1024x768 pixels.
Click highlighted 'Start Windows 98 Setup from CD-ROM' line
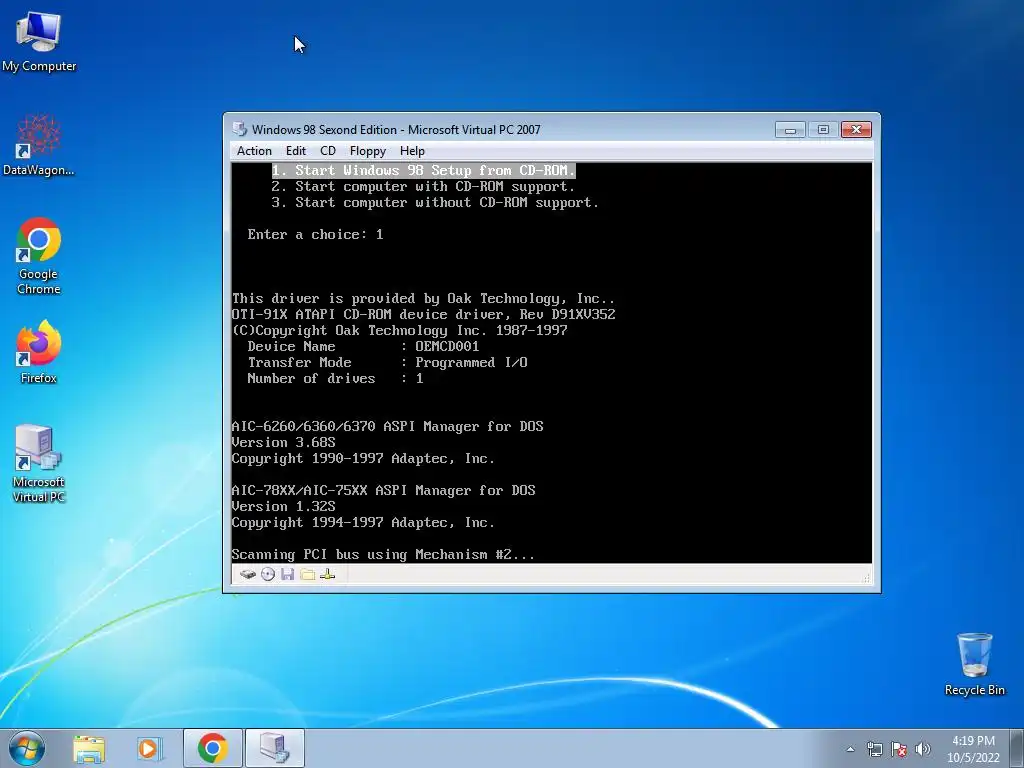pos(423,170)
